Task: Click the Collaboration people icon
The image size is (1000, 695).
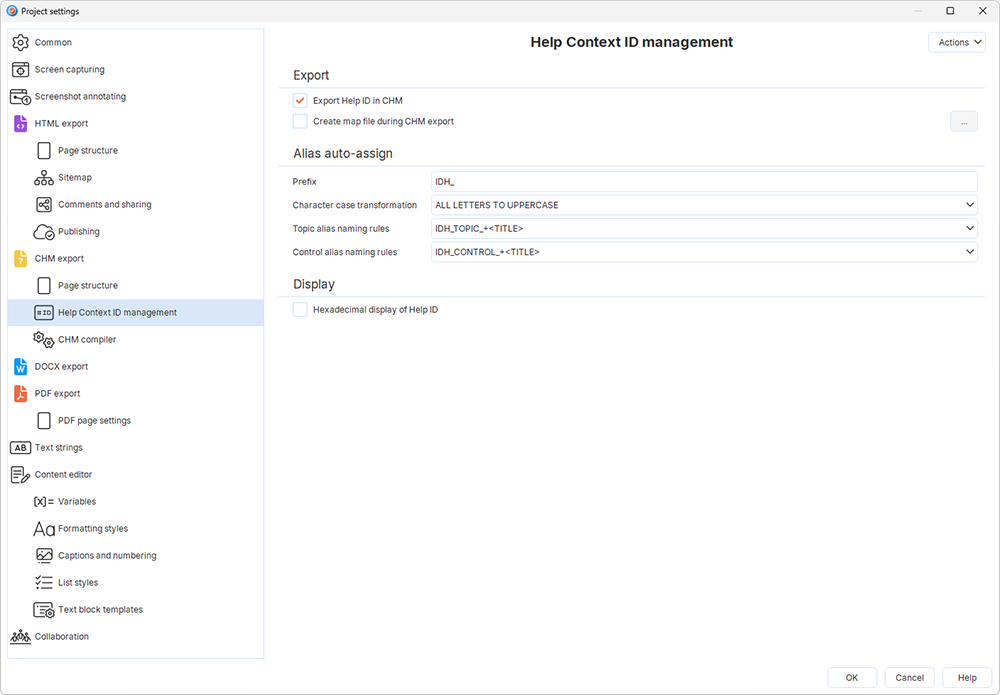Action: click(x=20, y=637)
